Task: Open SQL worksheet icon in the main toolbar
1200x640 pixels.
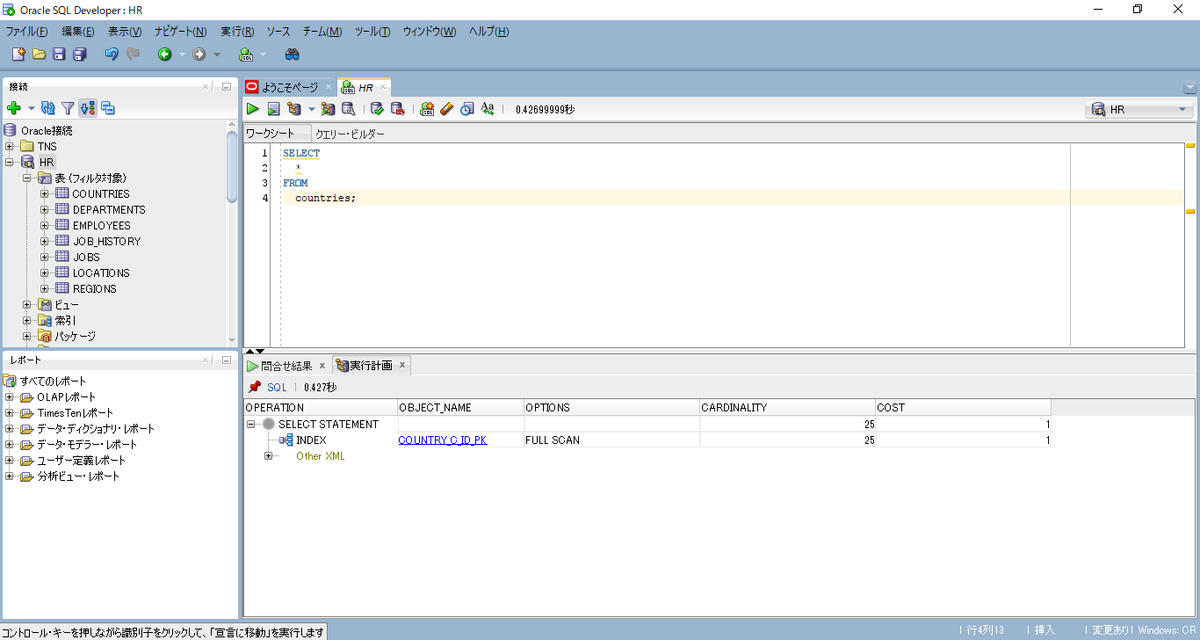Action: tap(246, 54)
